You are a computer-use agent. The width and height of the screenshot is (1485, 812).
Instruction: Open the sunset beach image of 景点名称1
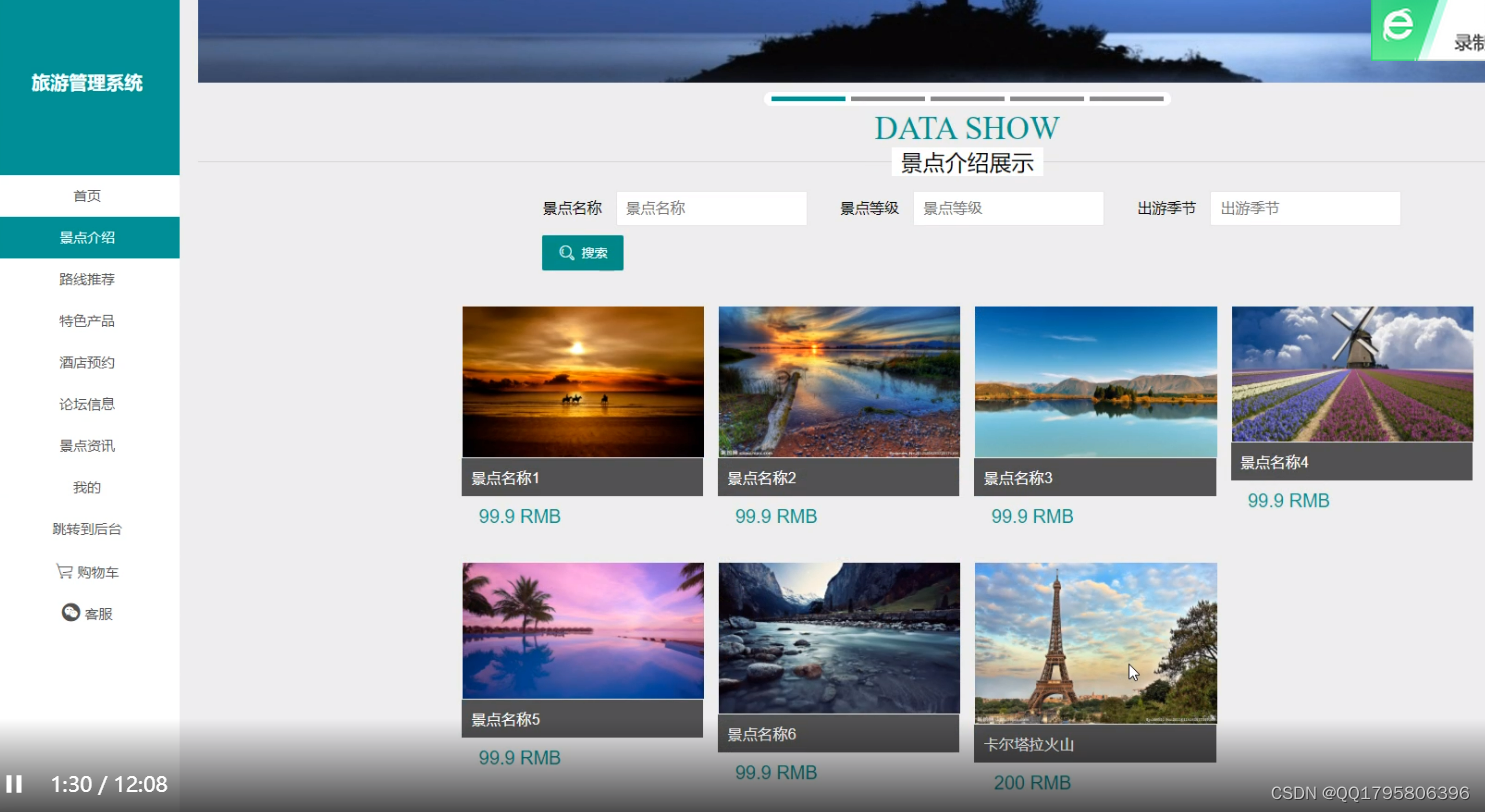[583, 382]
